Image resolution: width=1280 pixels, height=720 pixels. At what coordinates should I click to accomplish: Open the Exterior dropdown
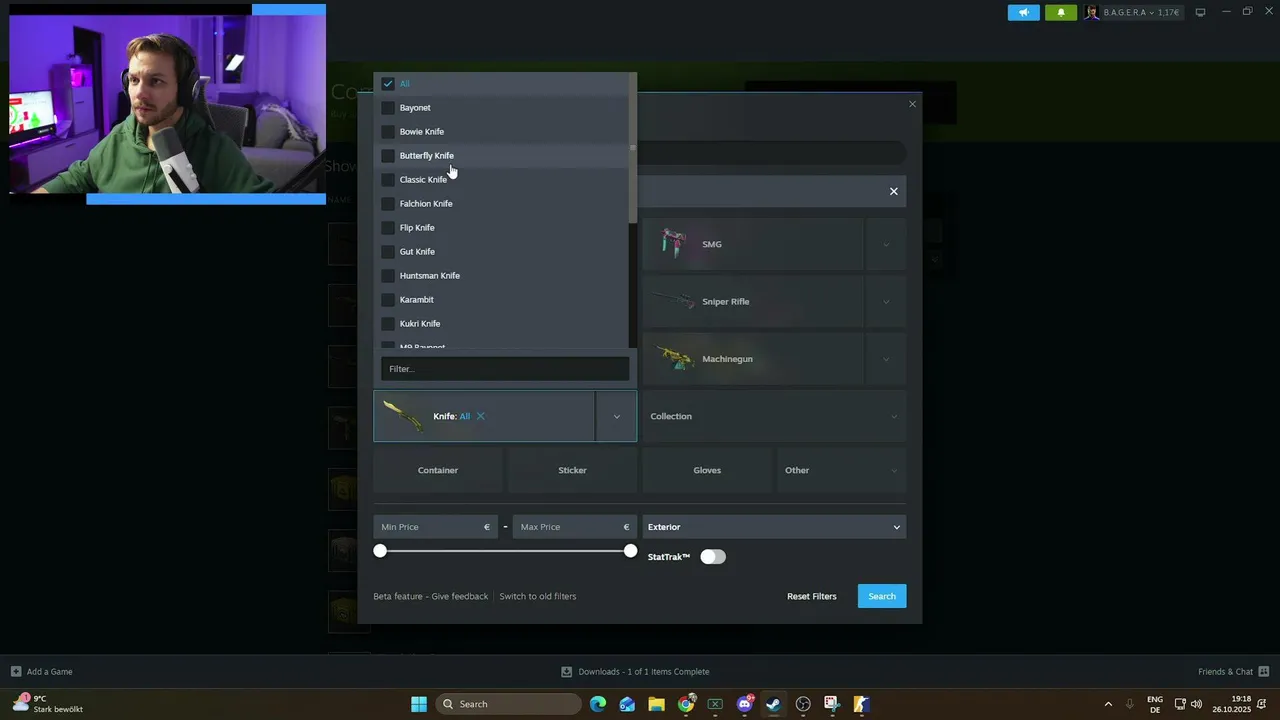coord(774,527)
